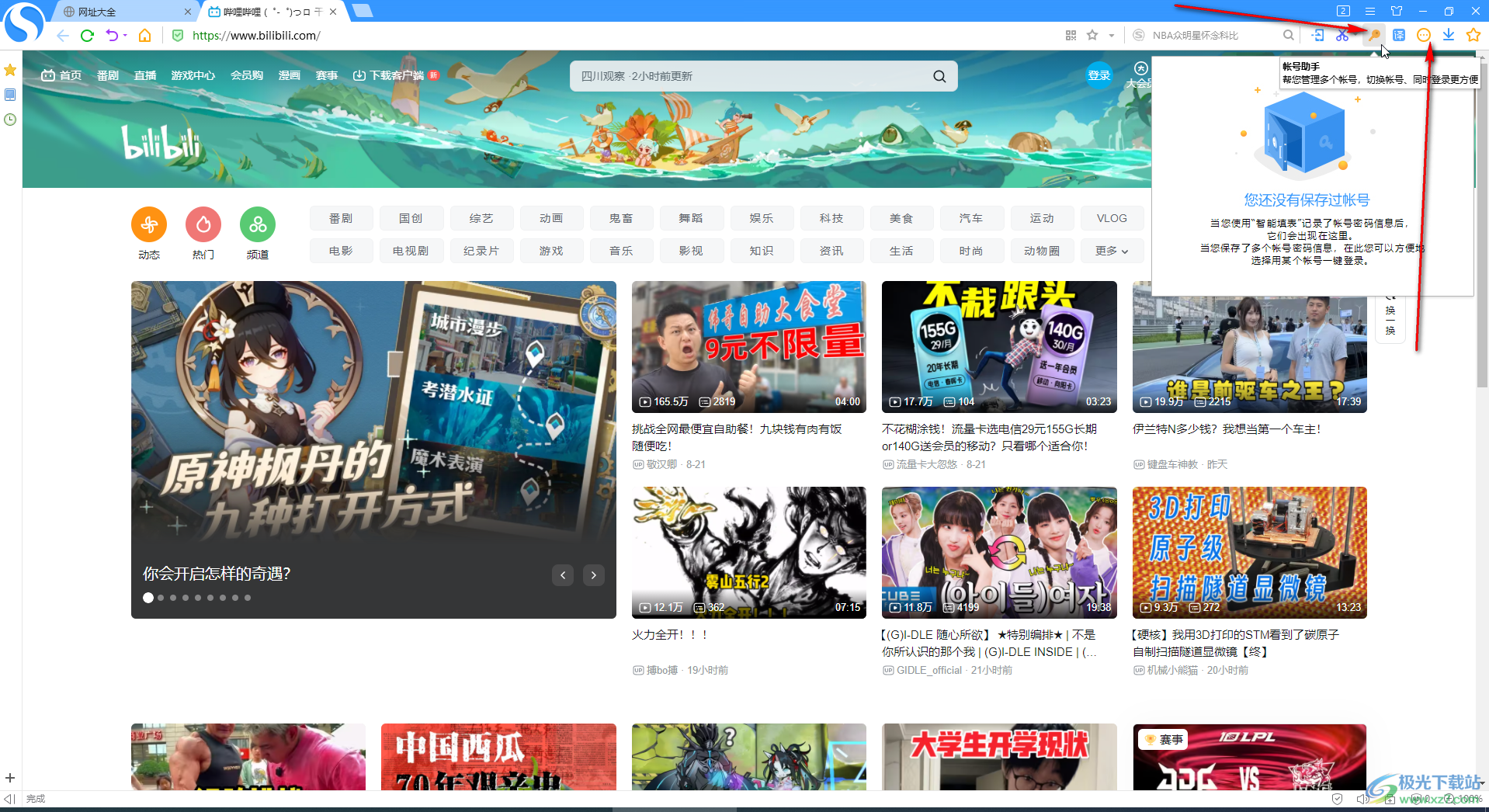The height and width of the screenshot is (812, 1489).
Task: Click the plus icon at sidebar bottom
Action: [10, 778]
